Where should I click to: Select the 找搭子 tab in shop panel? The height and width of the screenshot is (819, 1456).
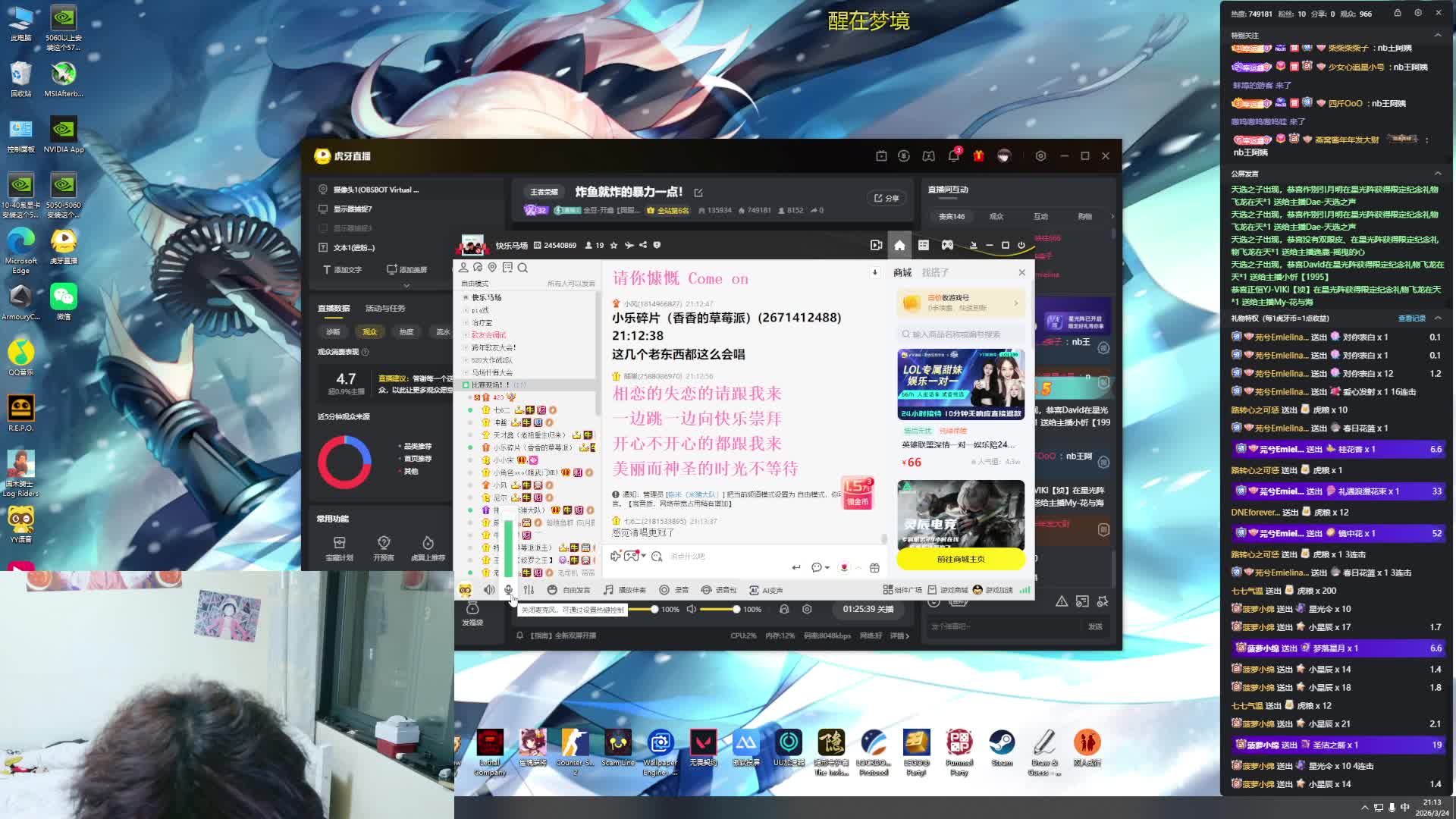click(x=935, y=272)
